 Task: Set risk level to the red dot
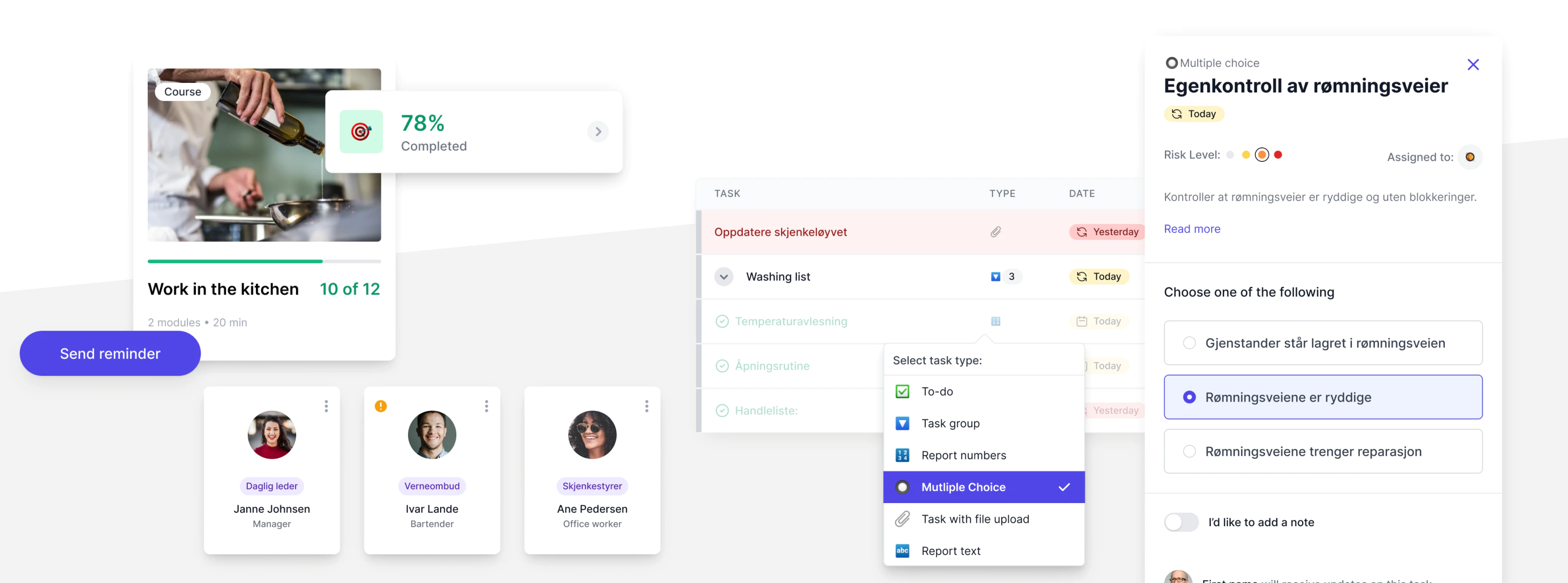point(1278,155)
